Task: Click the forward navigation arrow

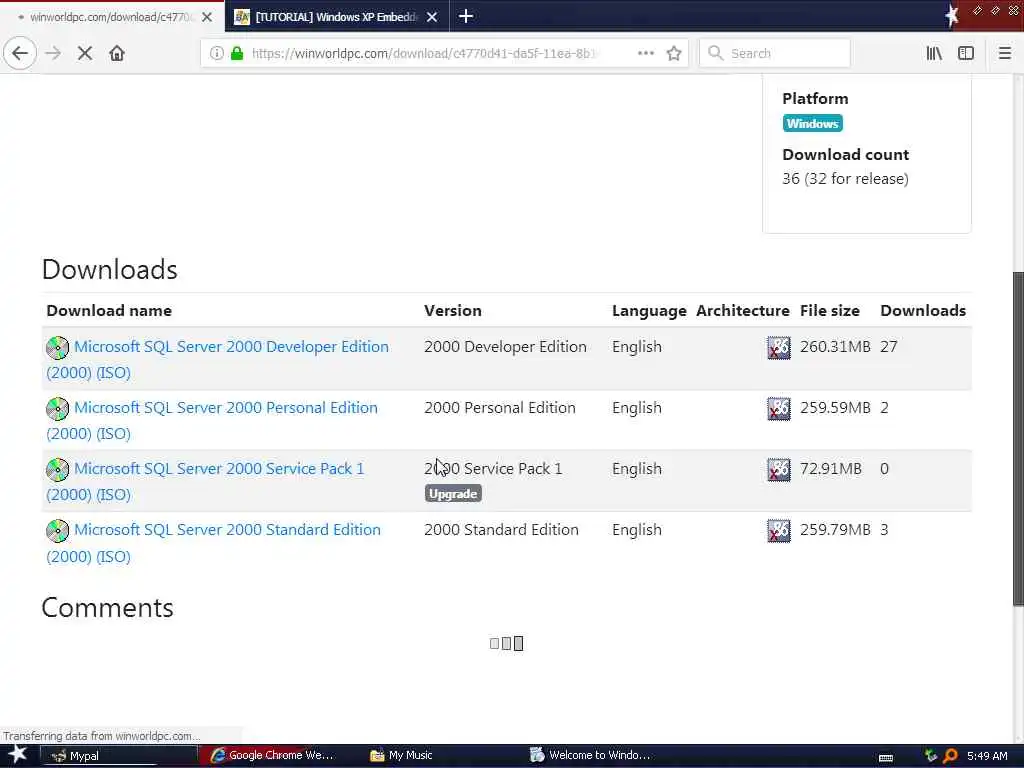Action: (53, 53)
